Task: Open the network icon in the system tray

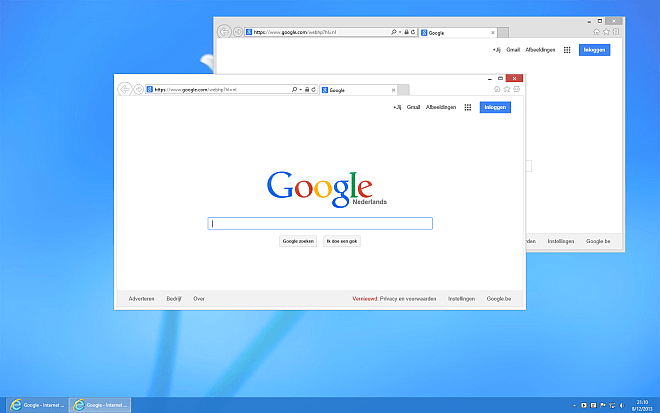Action: tap(612, 405)
